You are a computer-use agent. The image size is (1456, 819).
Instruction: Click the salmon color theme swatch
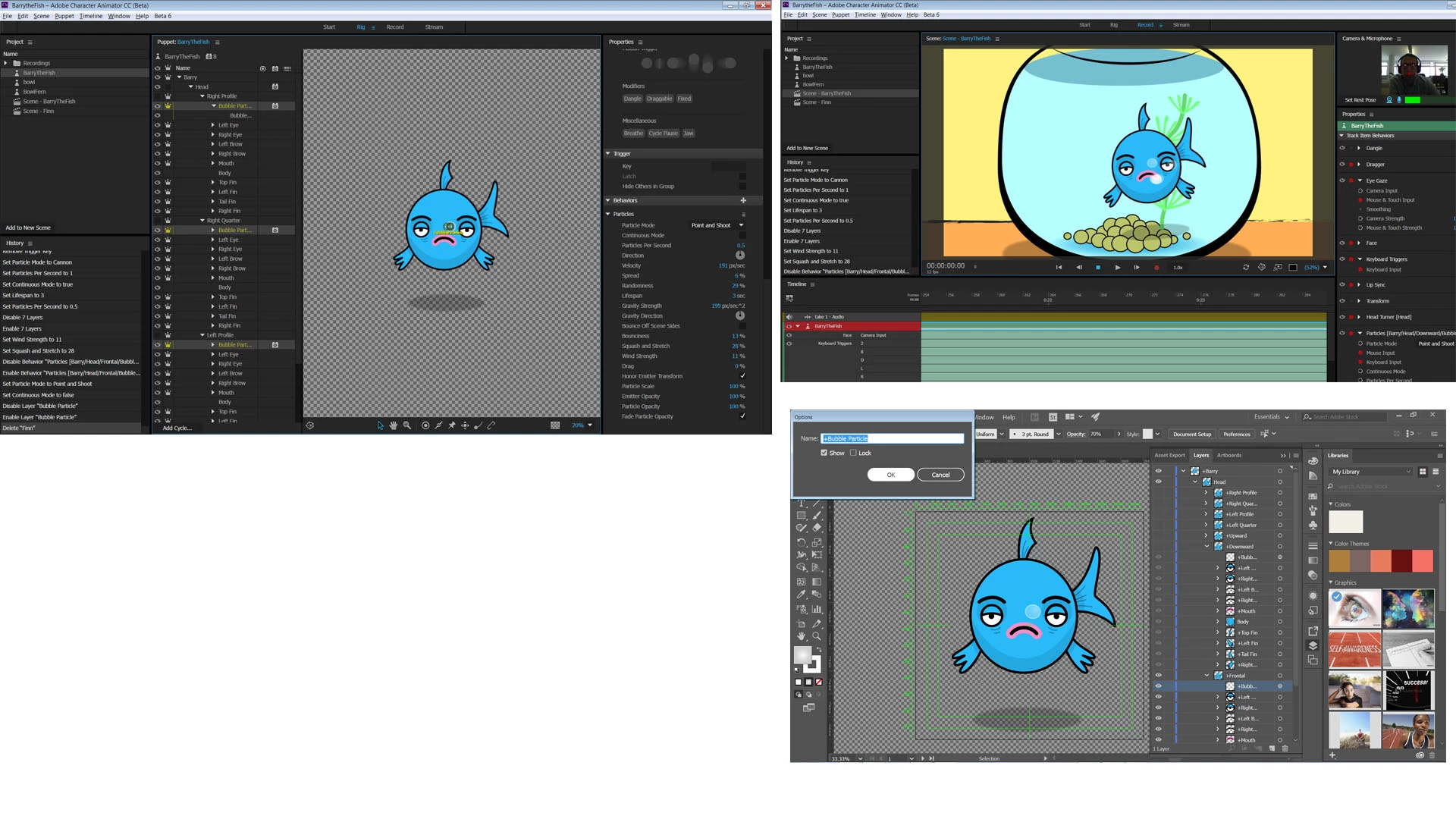(1381, 561)
